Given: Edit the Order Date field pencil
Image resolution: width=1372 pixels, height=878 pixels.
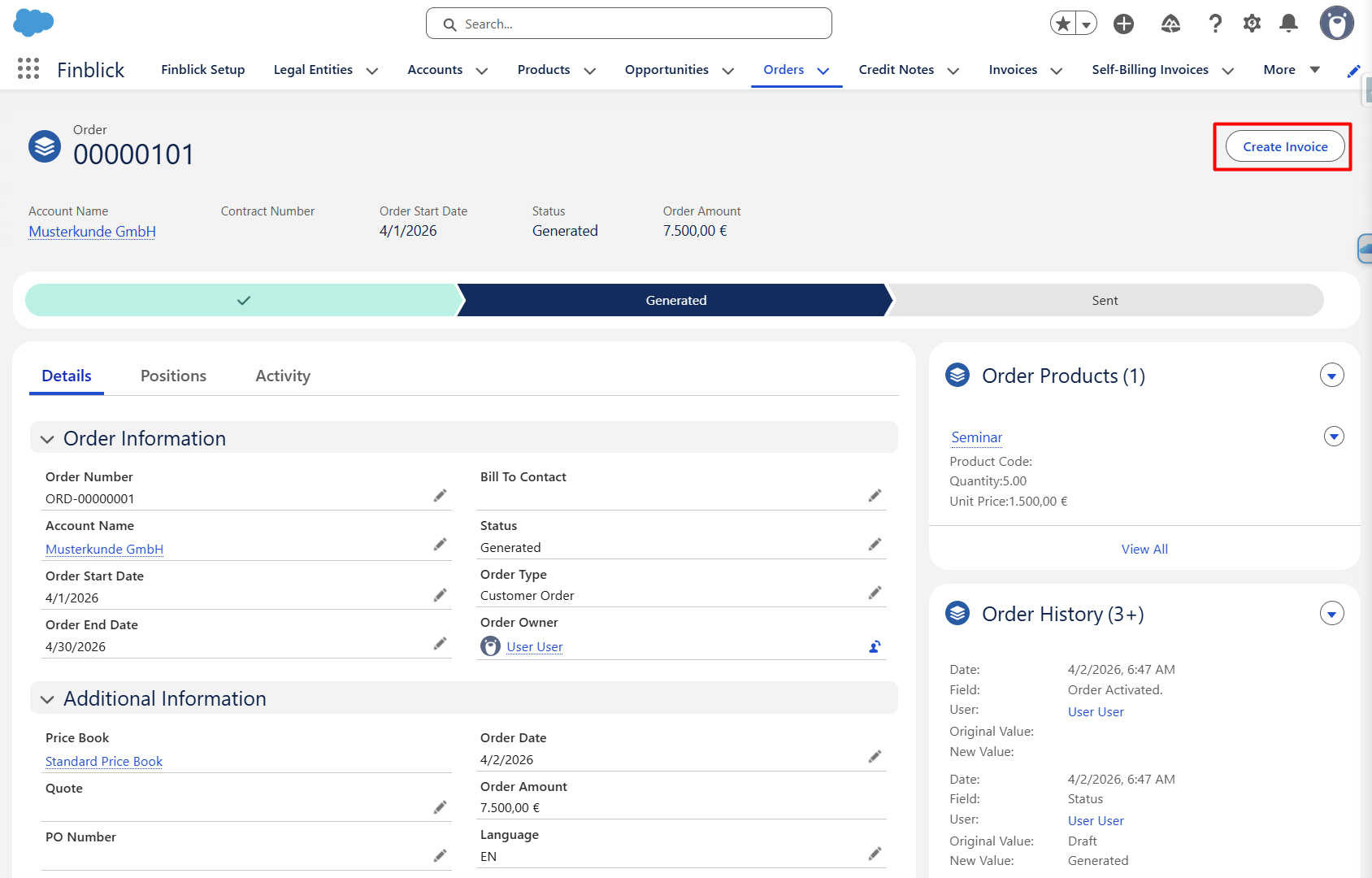Looking at the screenshot, I should pyautogui.click(x=875, y=757).
